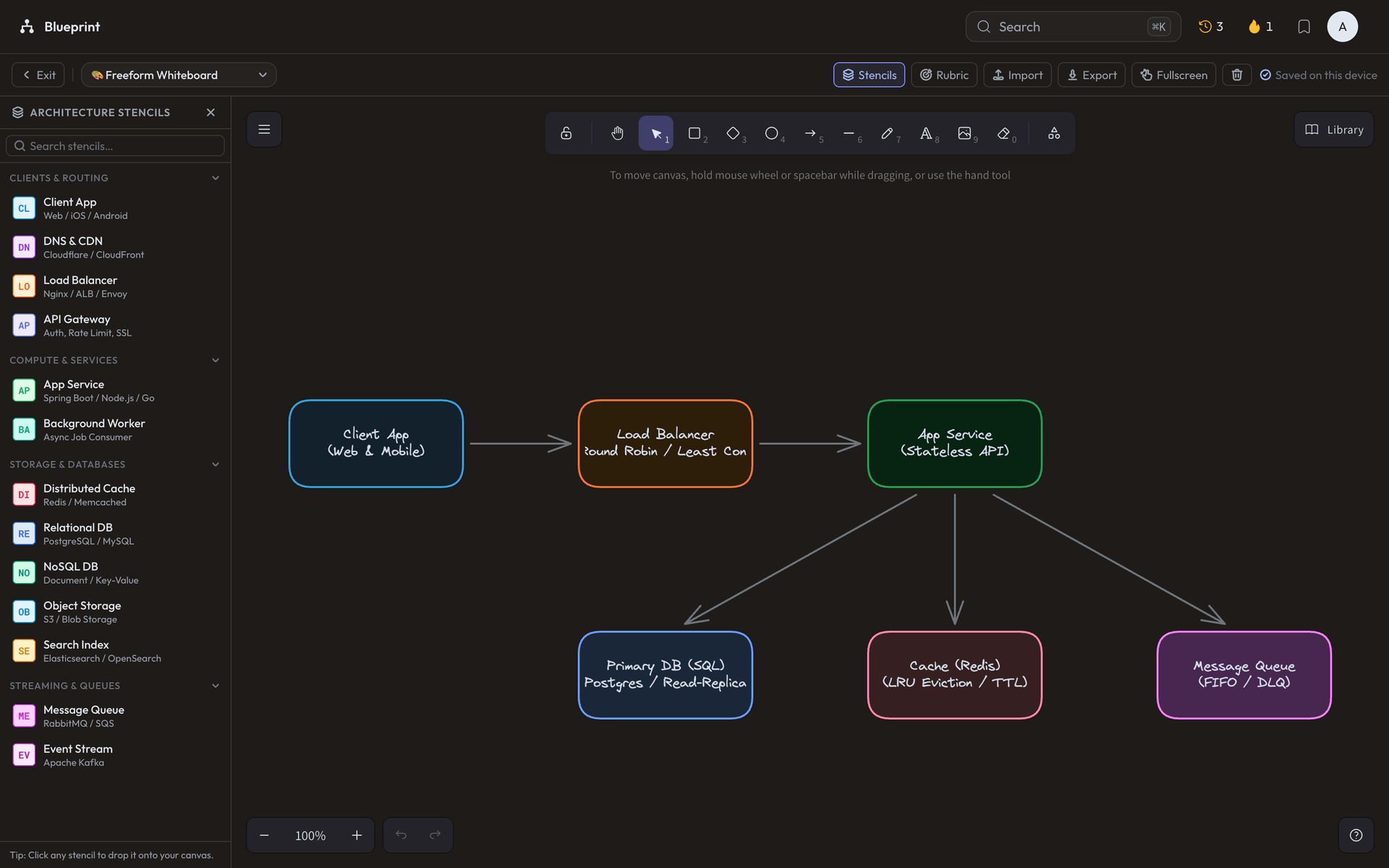This screenshot has width=1389, height=868.
Task: Click the trash delete canvas icon
Action: (x=1237, y=75)
